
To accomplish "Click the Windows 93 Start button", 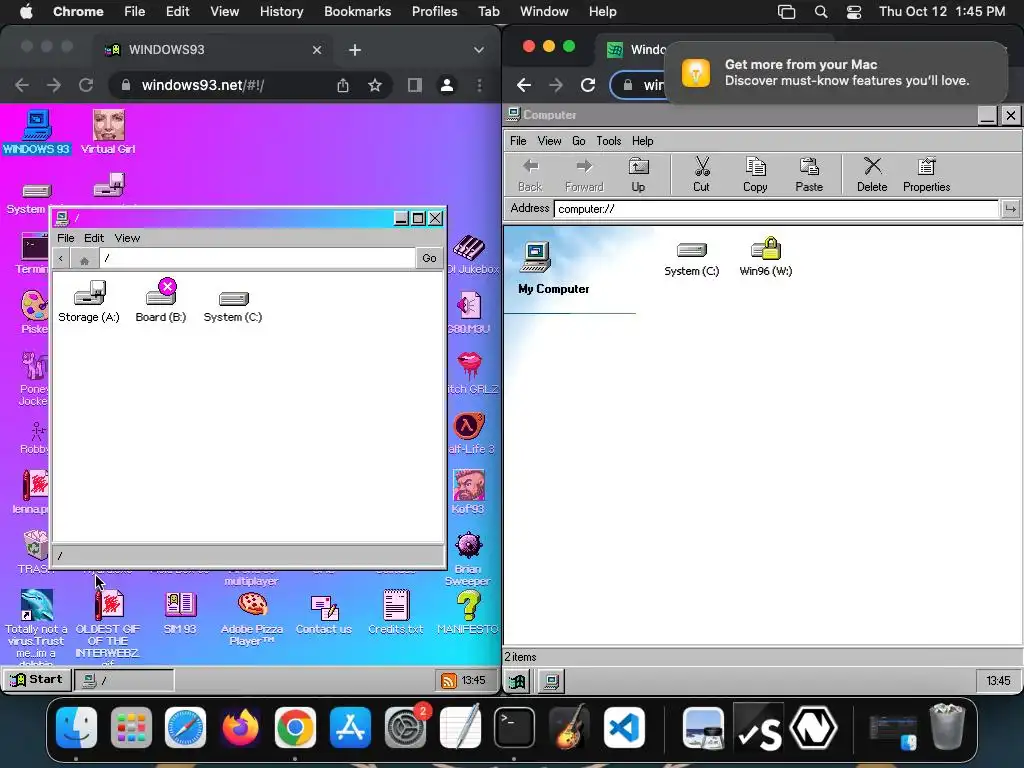I will tap(37, 680).
